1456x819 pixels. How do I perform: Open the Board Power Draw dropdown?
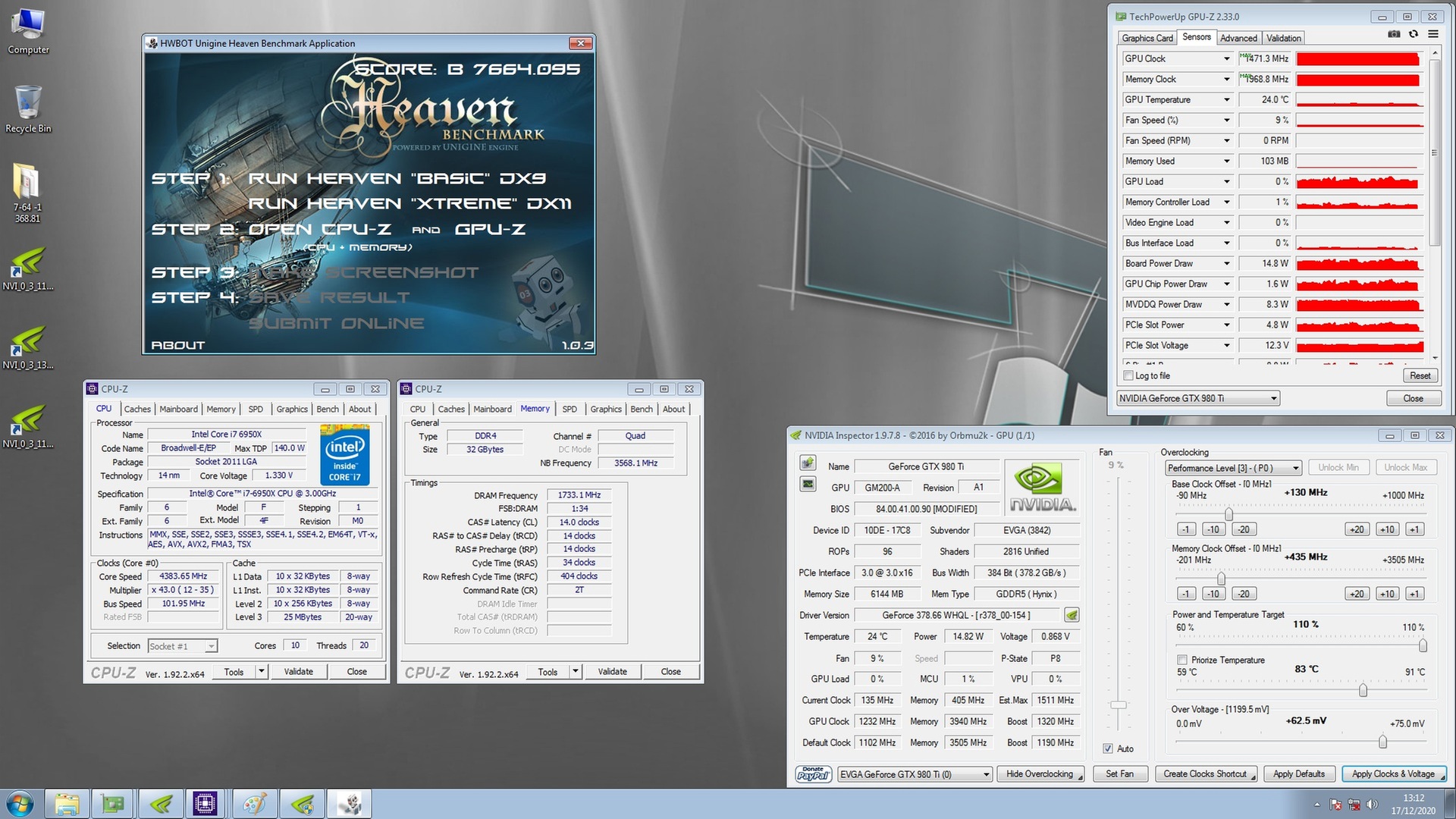1226,264
